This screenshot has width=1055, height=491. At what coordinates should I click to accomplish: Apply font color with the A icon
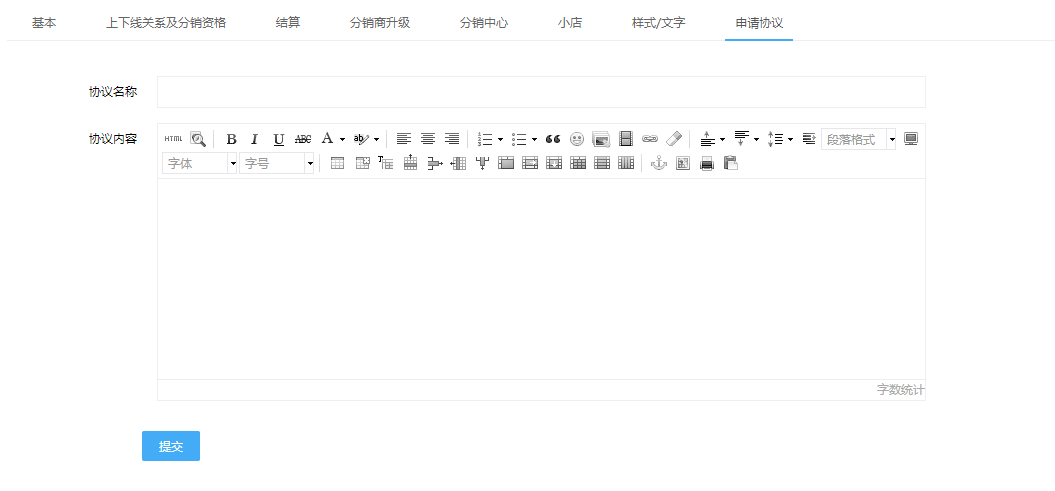tap(327, 139)
